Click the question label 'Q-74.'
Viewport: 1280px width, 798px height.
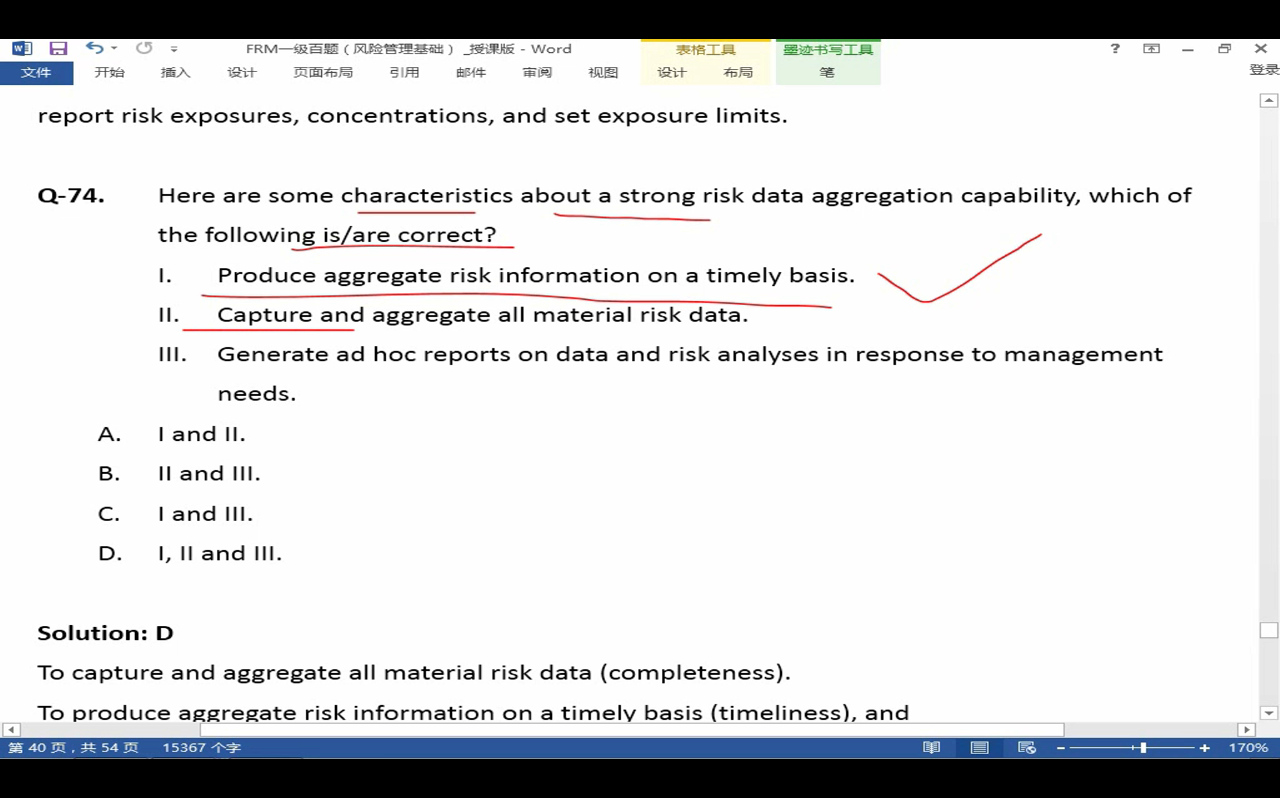point(71,195)
